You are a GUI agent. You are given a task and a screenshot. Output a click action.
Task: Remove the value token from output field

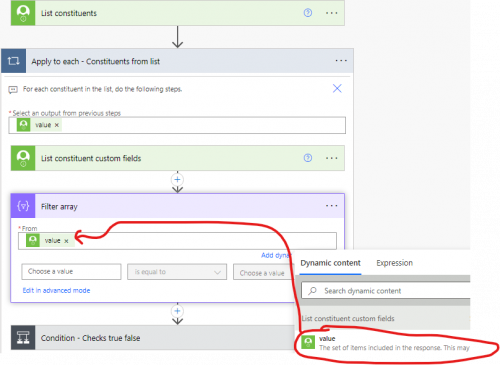click(57, 125)
